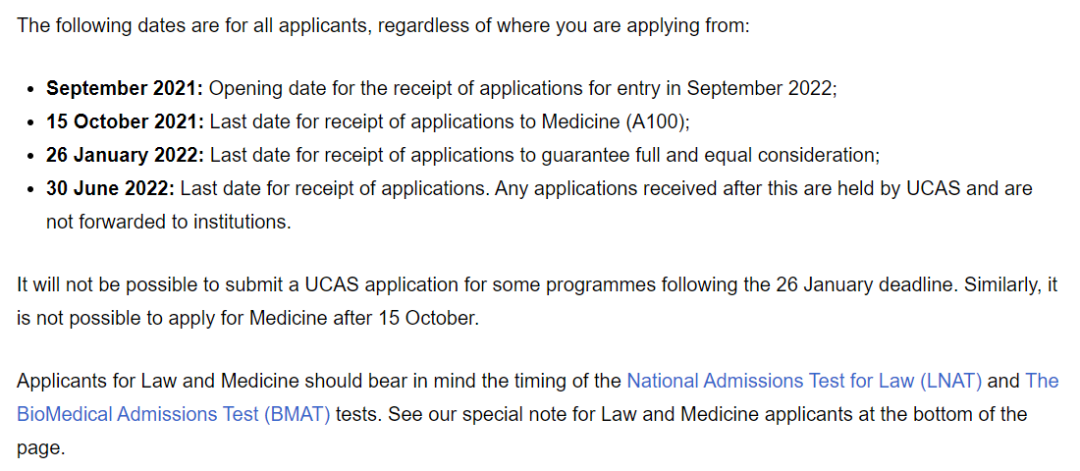
Task: Click the bold "September 2021:" date
Action: (x=125, y=89)
